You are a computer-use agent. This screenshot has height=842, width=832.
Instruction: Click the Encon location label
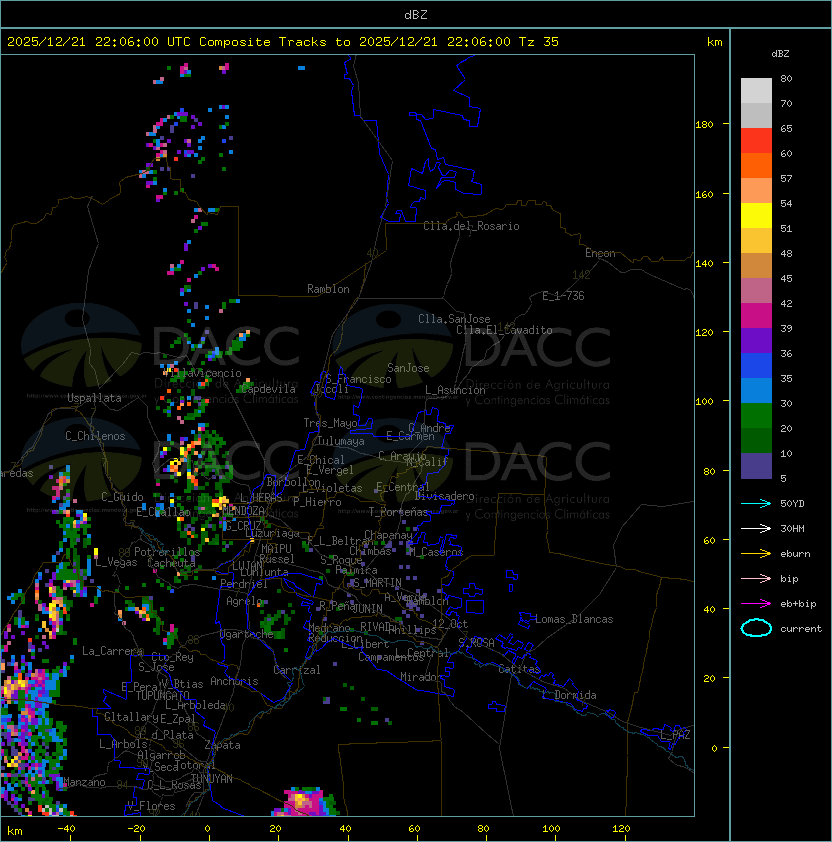coord(600,253)
